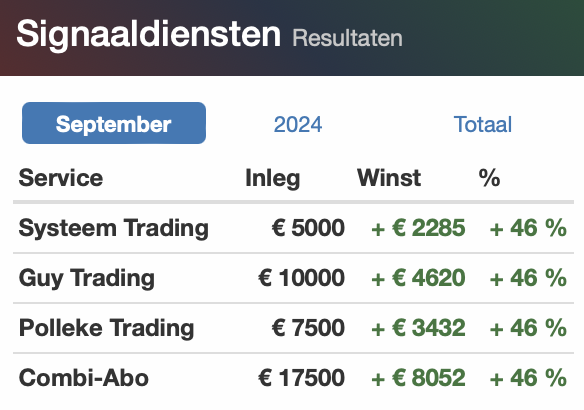Open the Totaal results tab
The width and height of the screenshot is (584, 410).
(x=482, y=124)
